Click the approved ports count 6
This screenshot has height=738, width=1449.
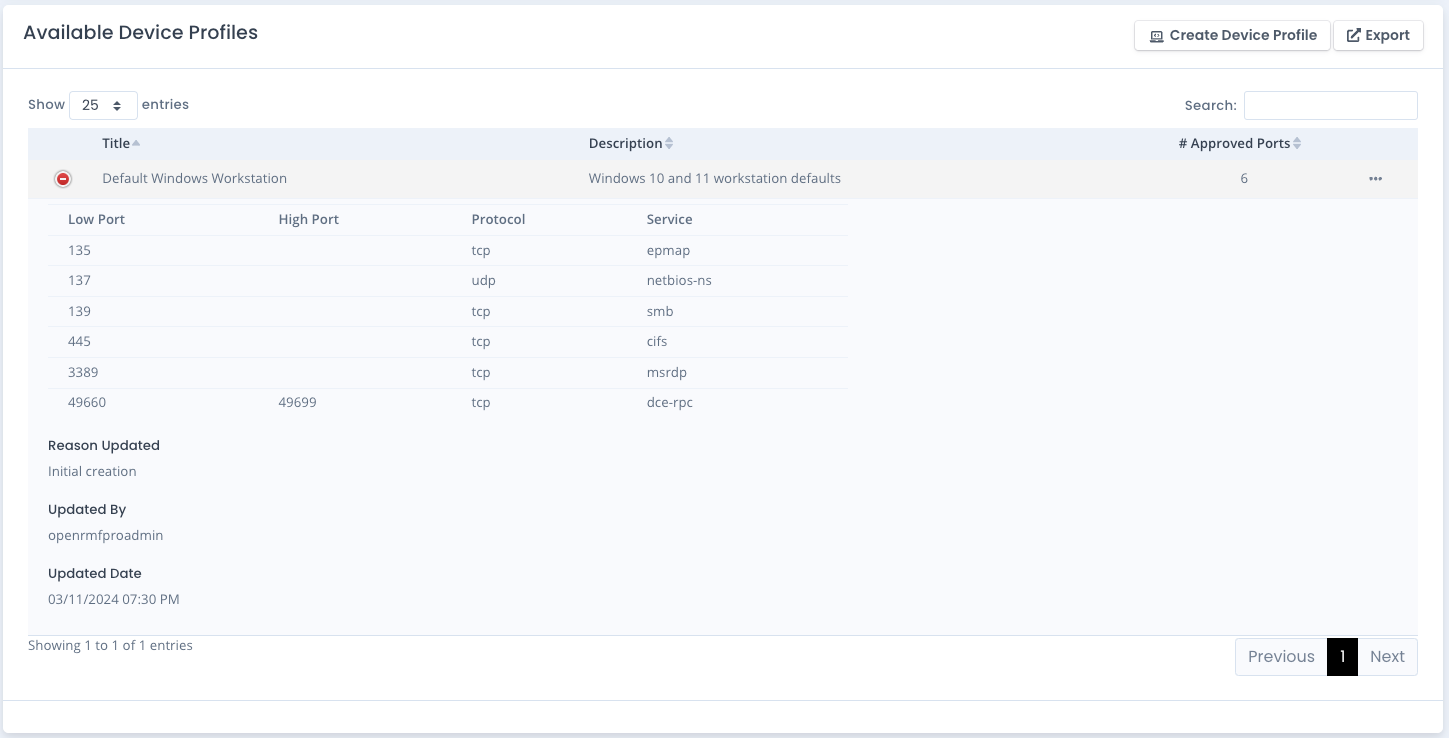(x=1244, y=178)
